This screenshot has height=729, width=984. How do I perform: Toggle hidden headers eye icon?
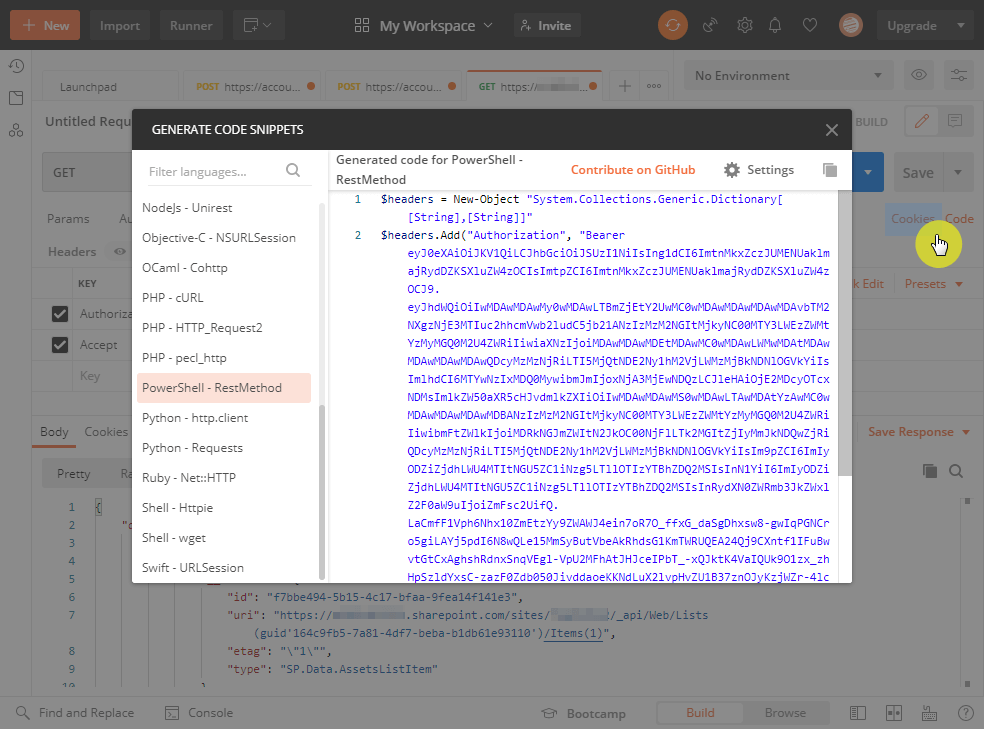(119, 252)
